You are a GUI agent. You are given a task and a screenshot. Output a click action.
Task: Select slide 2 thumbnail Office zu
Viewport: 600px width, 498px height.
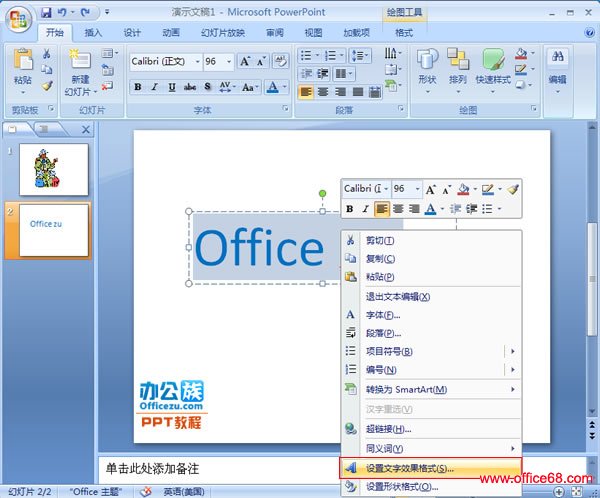click(54, 230)
